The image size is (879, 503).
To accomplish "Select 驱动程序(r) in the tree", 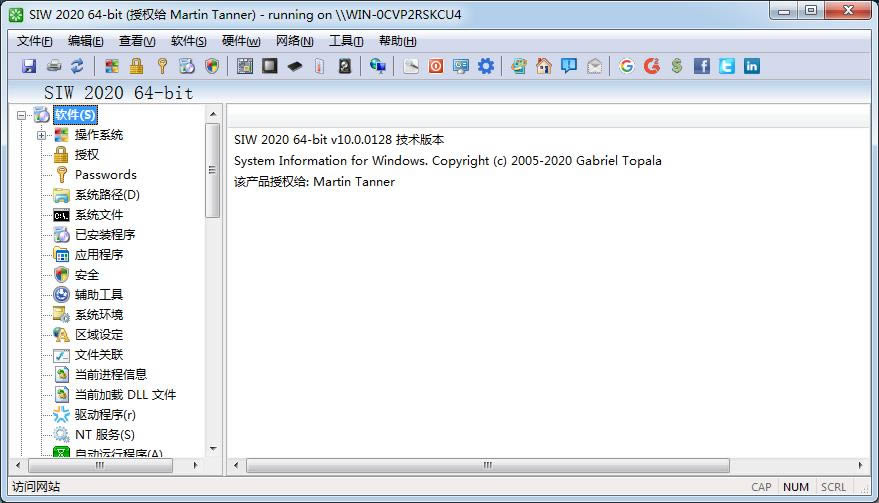I will 105,415.
